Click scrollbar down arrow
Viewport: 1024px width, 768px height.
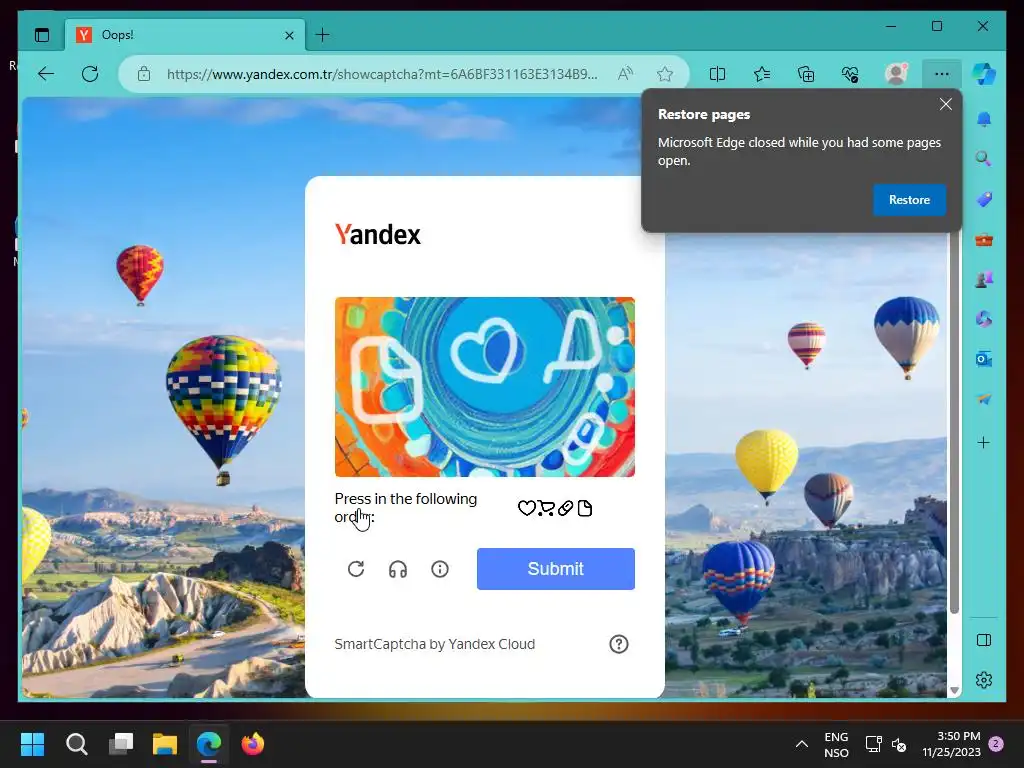pyautogui.click(x=954, y=690)
